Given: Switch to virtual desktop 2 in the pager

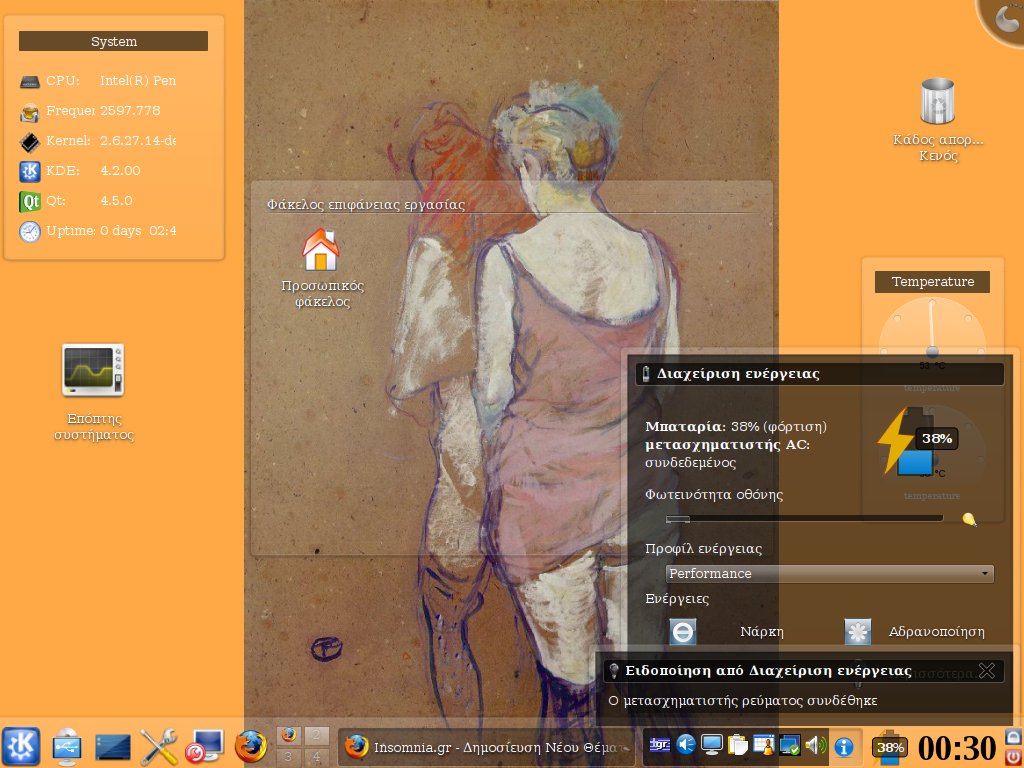Looking at the screenshot, I should click(x=316, y=735).
